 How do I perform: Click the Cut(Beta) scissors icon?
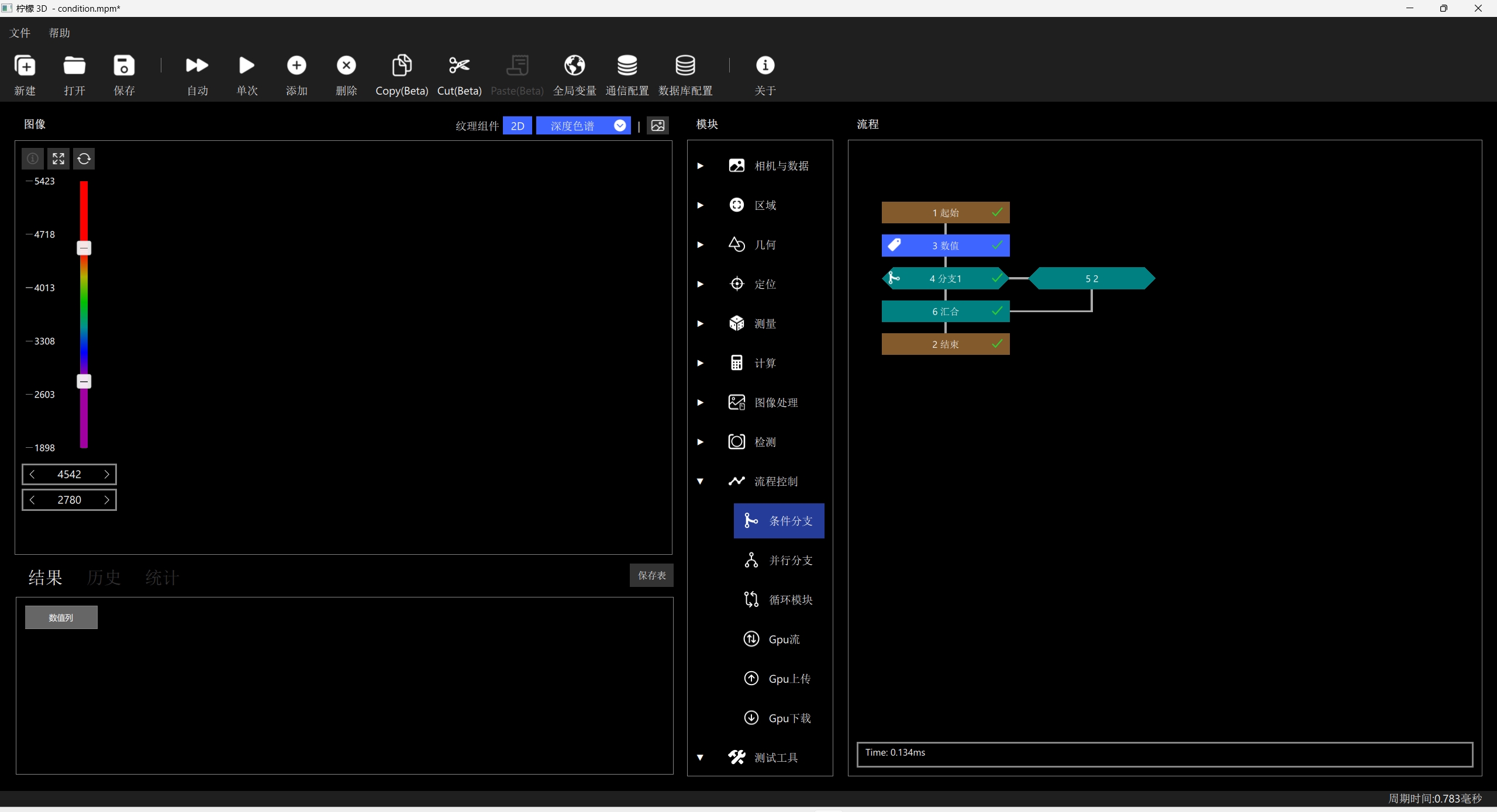click(x=459, y=65)
